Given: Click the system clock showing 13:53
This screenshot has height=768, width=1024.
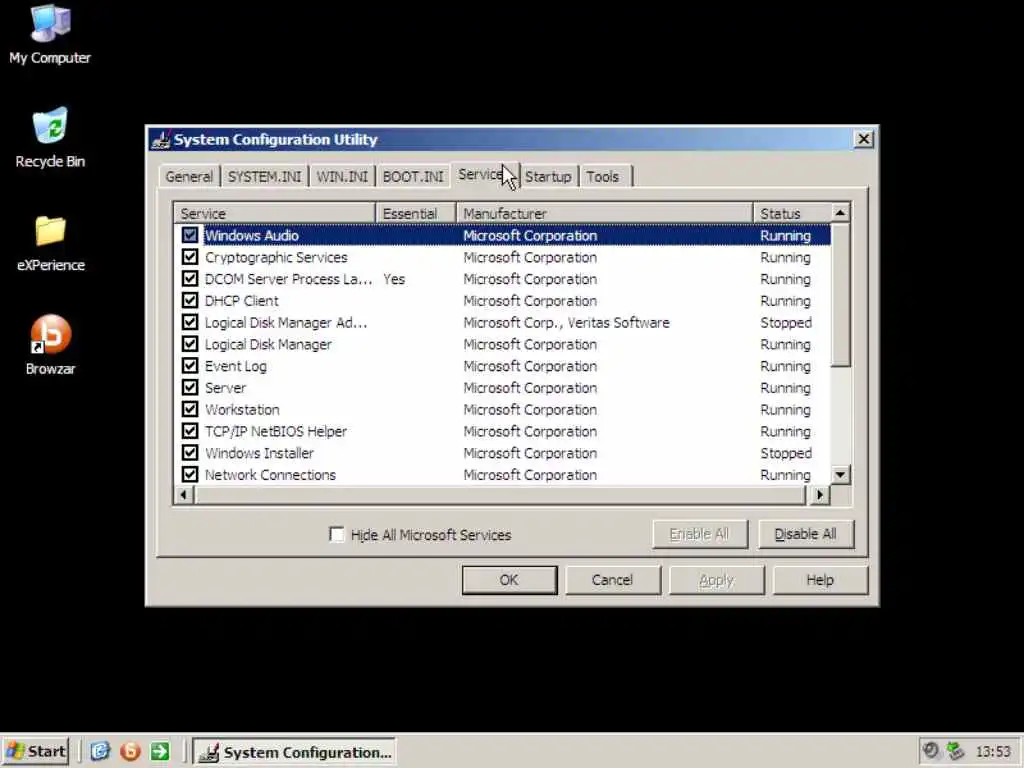Looking at the screenshot, I should (993, 752).
